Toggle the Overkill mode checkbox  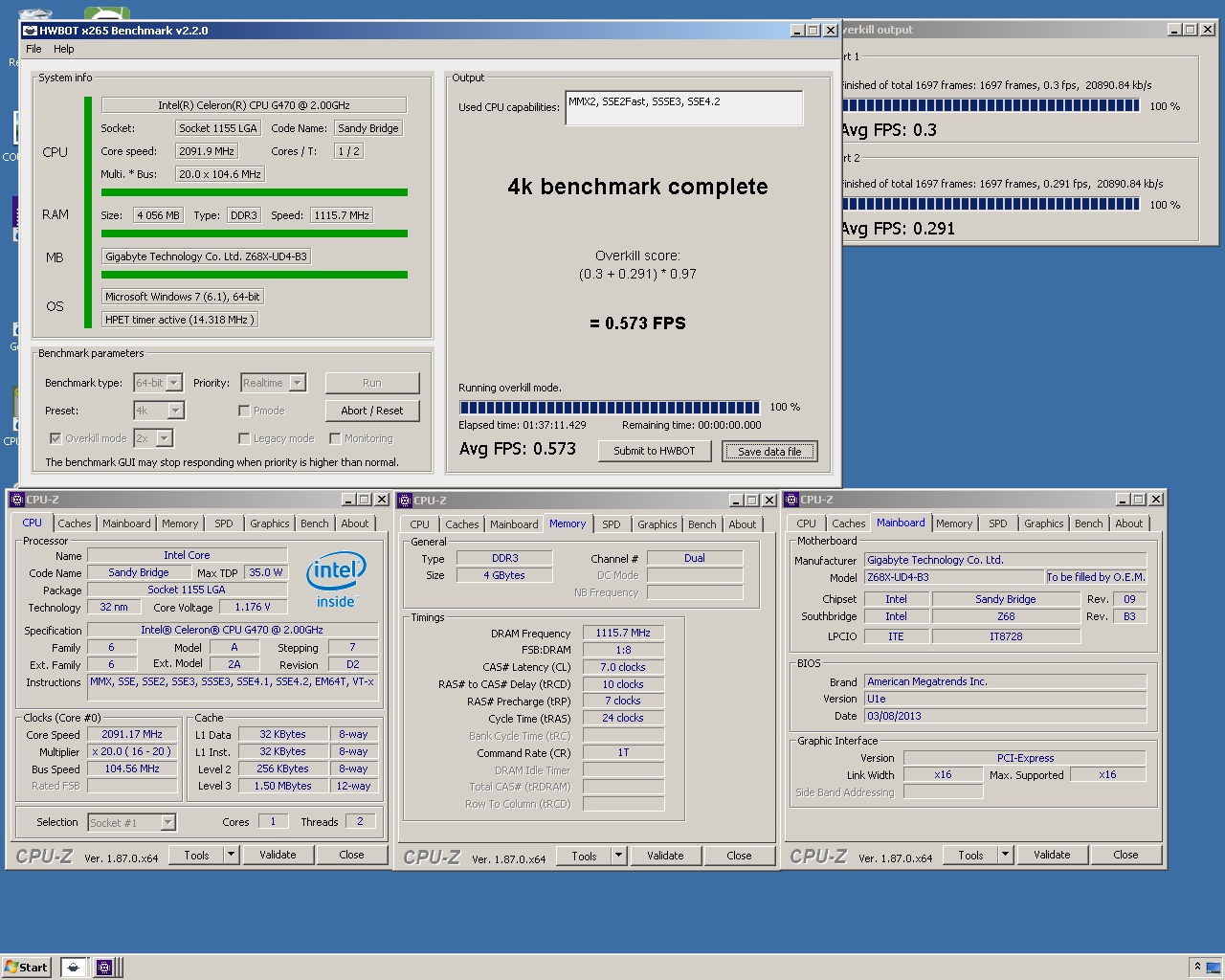(x=56, y=438)
